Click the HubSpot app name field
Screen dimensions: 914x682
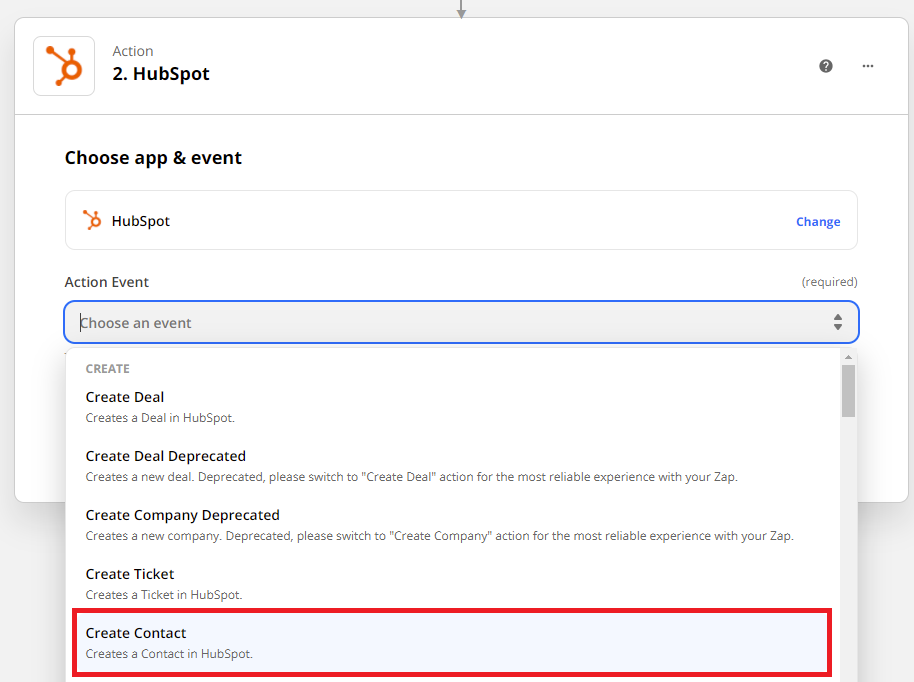[461, 220]
